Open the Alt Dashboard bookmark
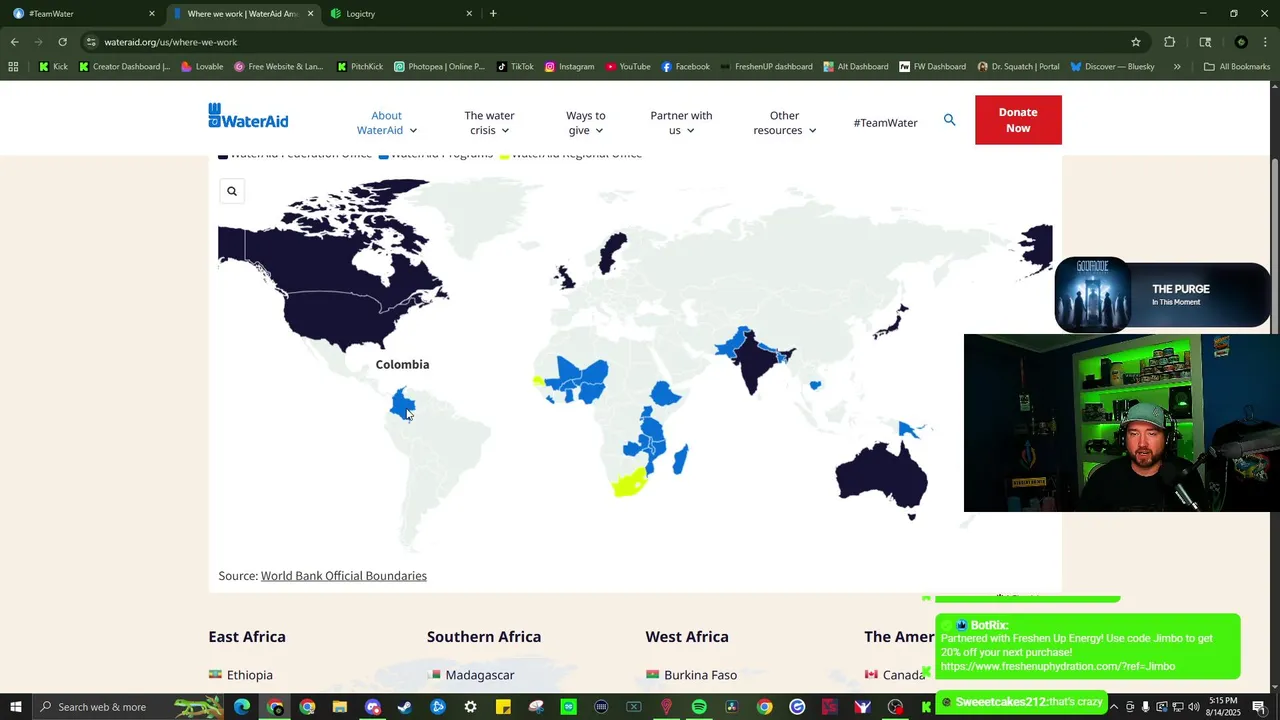 (x=856, y=67)
